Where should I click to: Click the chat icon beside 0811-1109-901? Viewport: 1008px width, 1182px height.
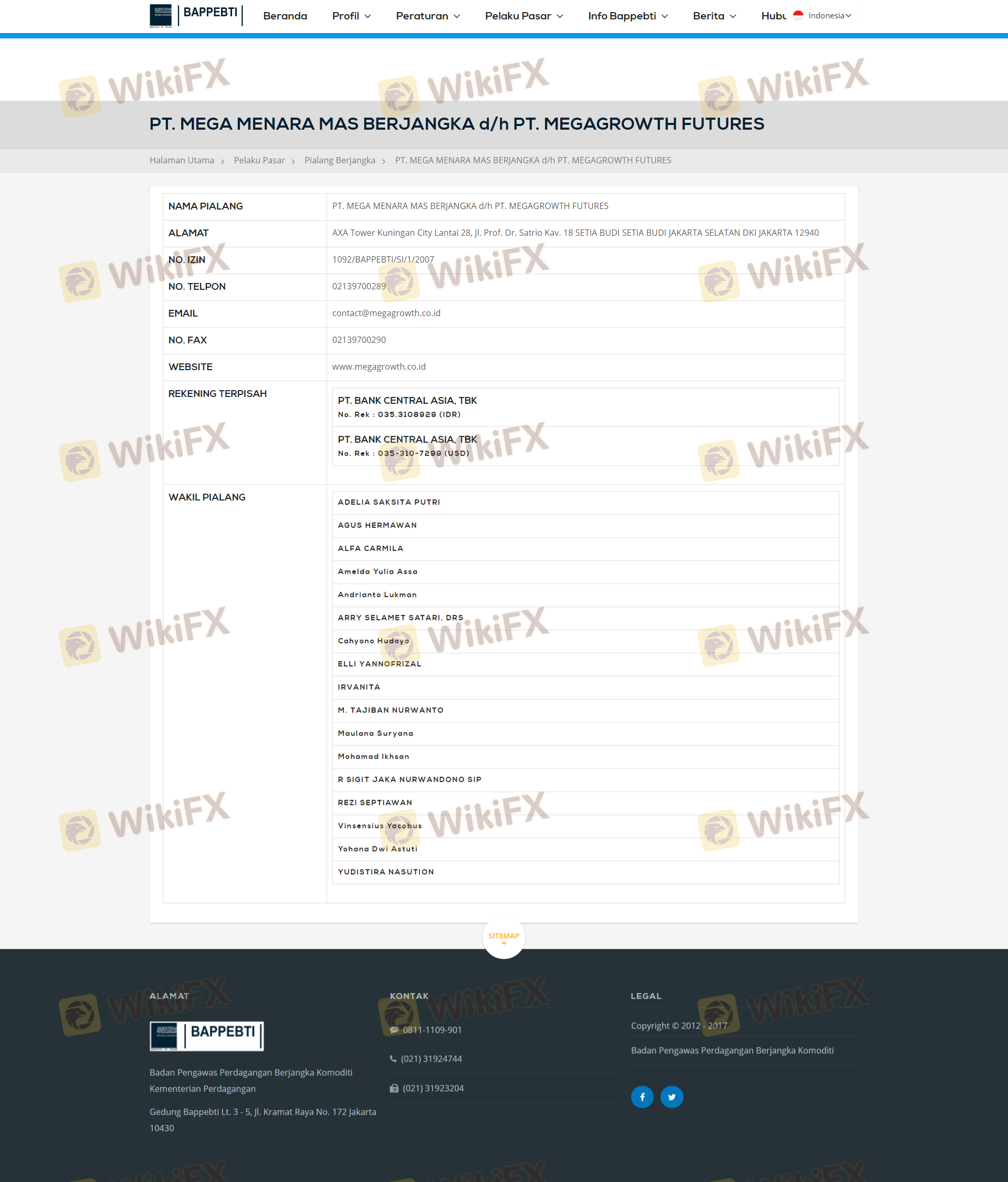[394, 1030]
